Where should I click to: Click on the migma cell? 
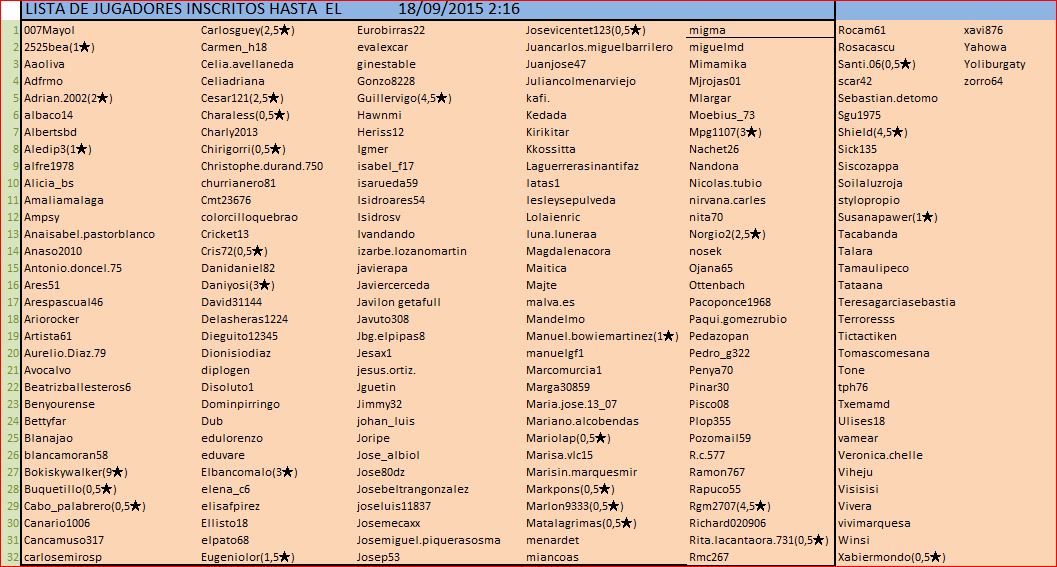tap(708, 30)
